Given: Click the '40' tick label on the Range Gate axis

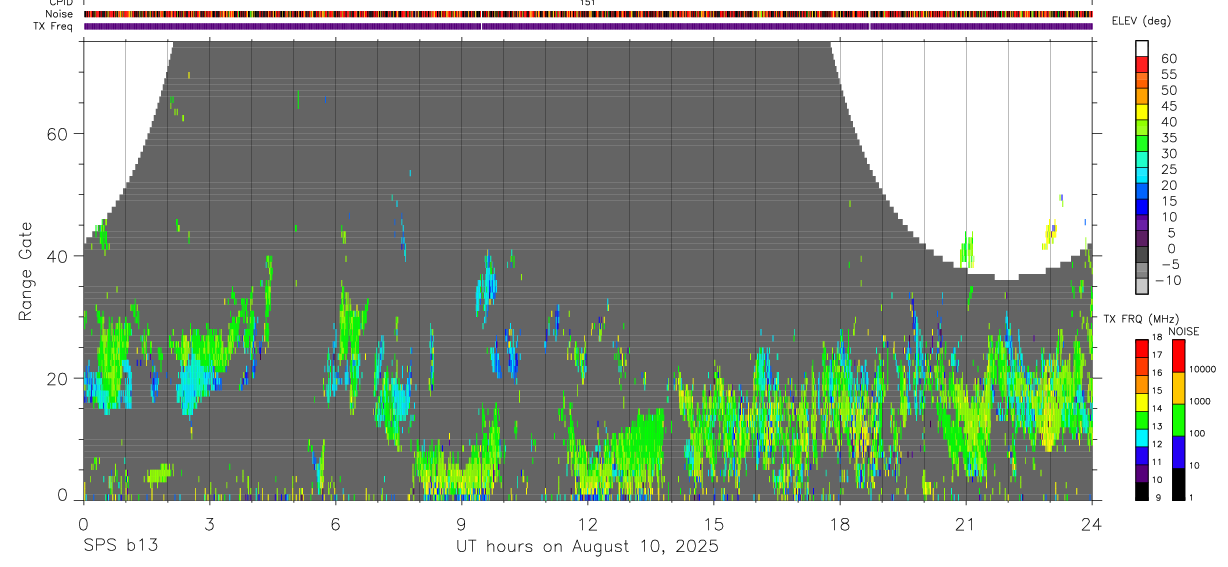Looking at the screenshot, I should (x=59, y=256).
